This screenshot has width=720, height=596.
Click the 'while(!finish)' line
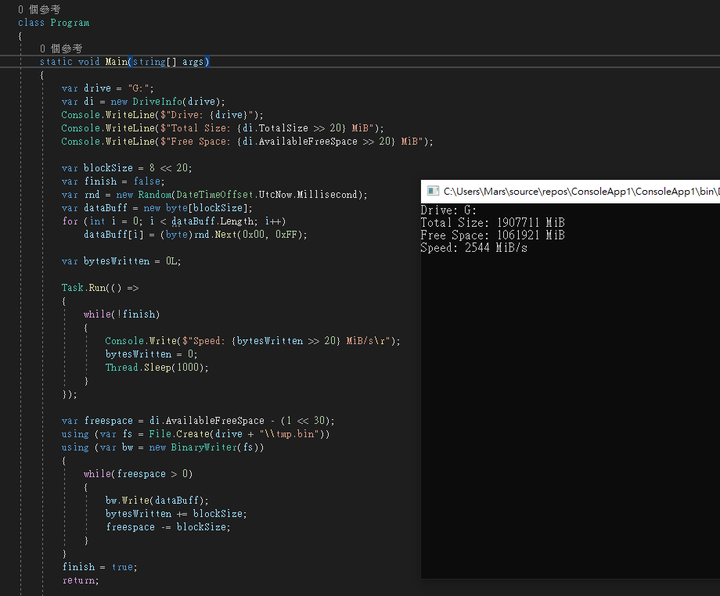pos(122,315)
